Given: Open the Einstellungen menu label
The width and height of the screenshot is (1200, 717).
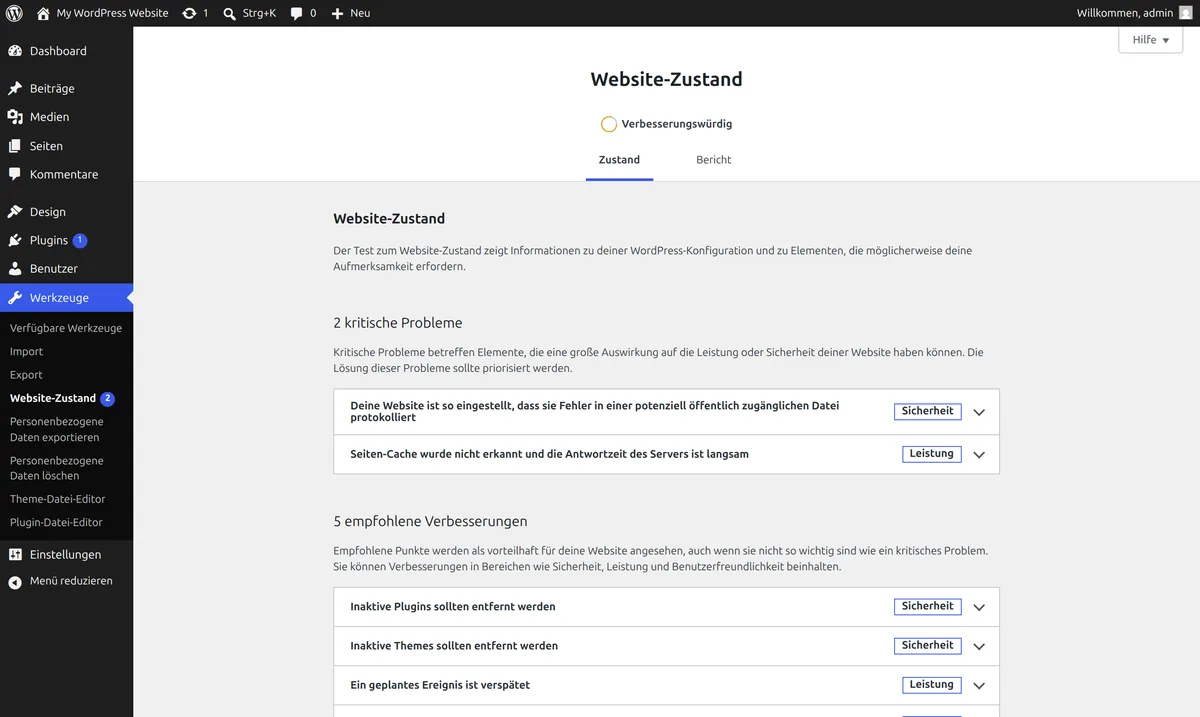Looking at the screenshot, I should pos(65,555).
